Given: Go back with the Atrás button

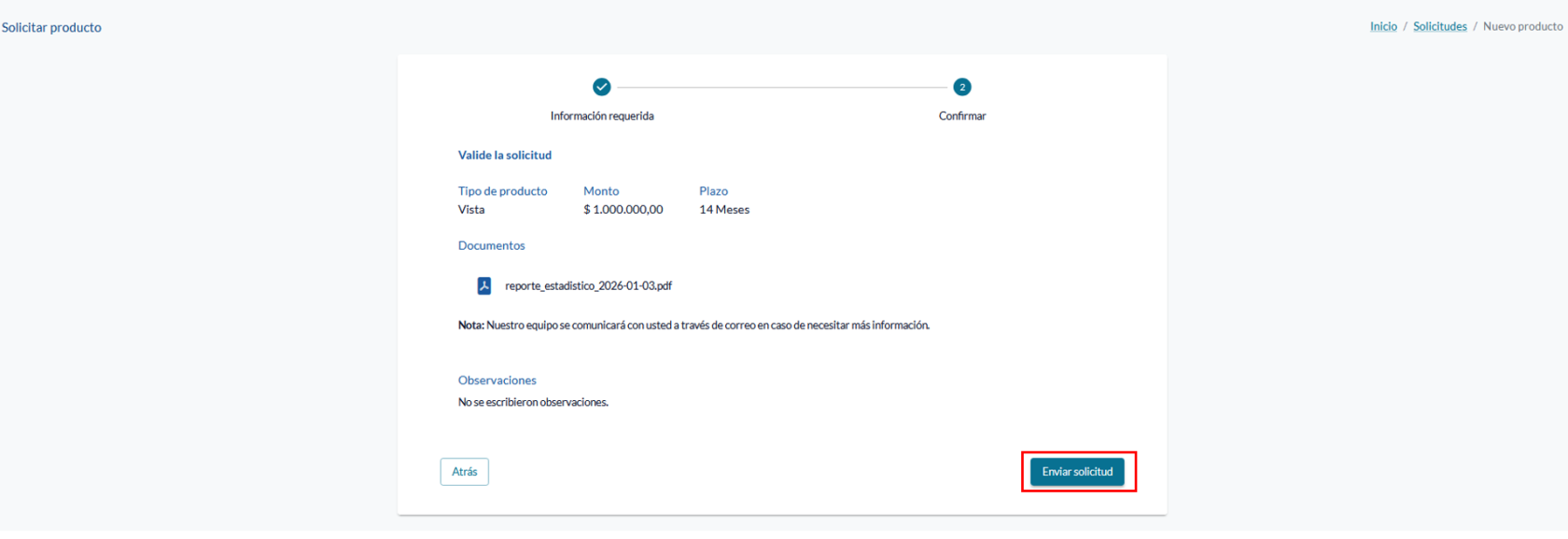Looking at the screenshot, I should pyautogui.click(x=465, y=472).
